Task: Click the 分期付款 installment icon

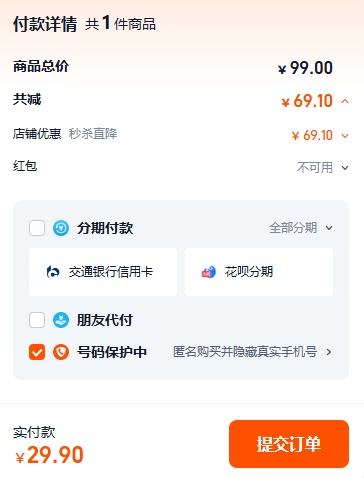Action: (61, 228)
